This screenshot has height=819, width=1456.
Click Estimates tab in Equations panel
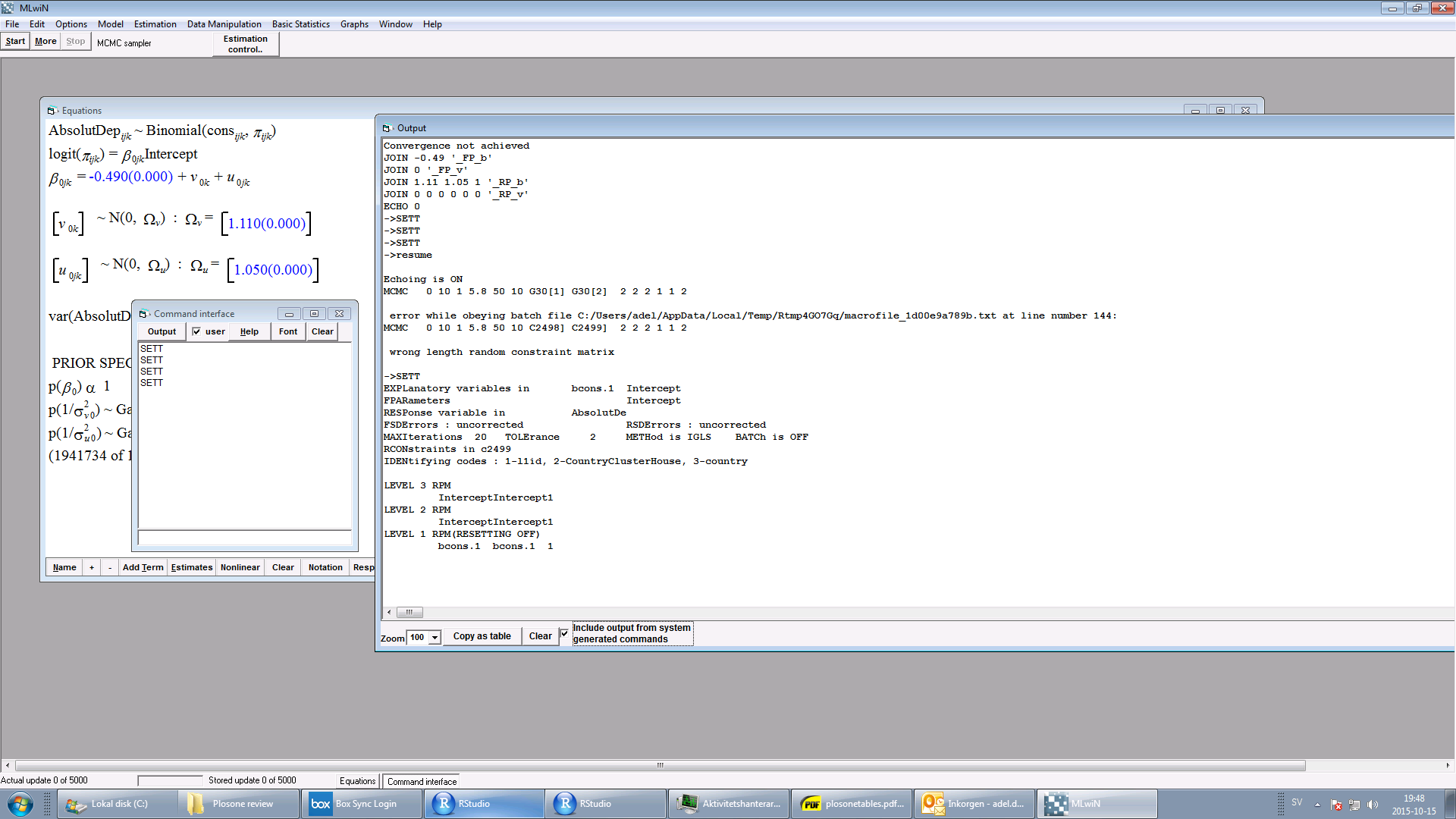tap(192, 567)
